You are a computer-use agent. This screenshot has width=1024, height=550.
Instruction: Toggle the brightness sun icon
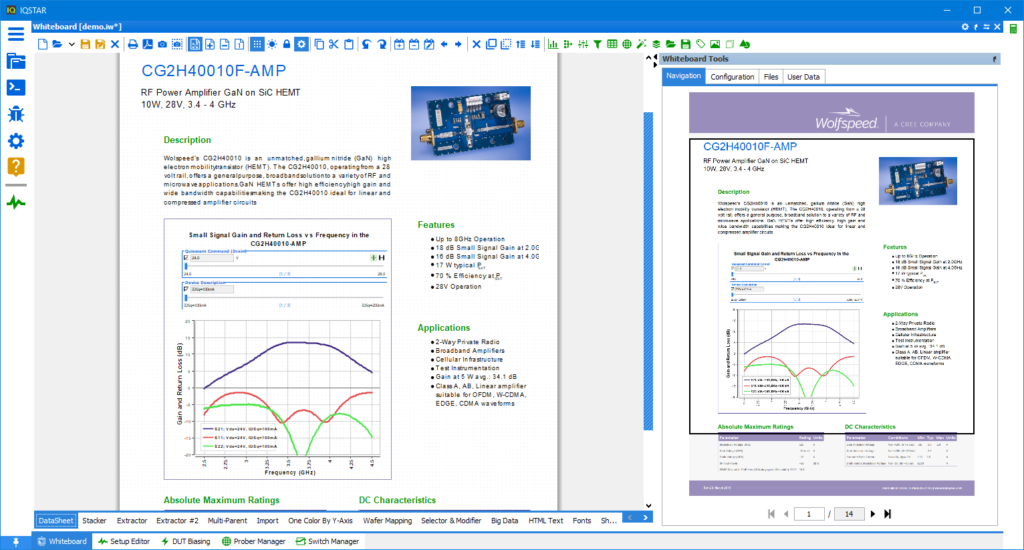click(272, 44)
